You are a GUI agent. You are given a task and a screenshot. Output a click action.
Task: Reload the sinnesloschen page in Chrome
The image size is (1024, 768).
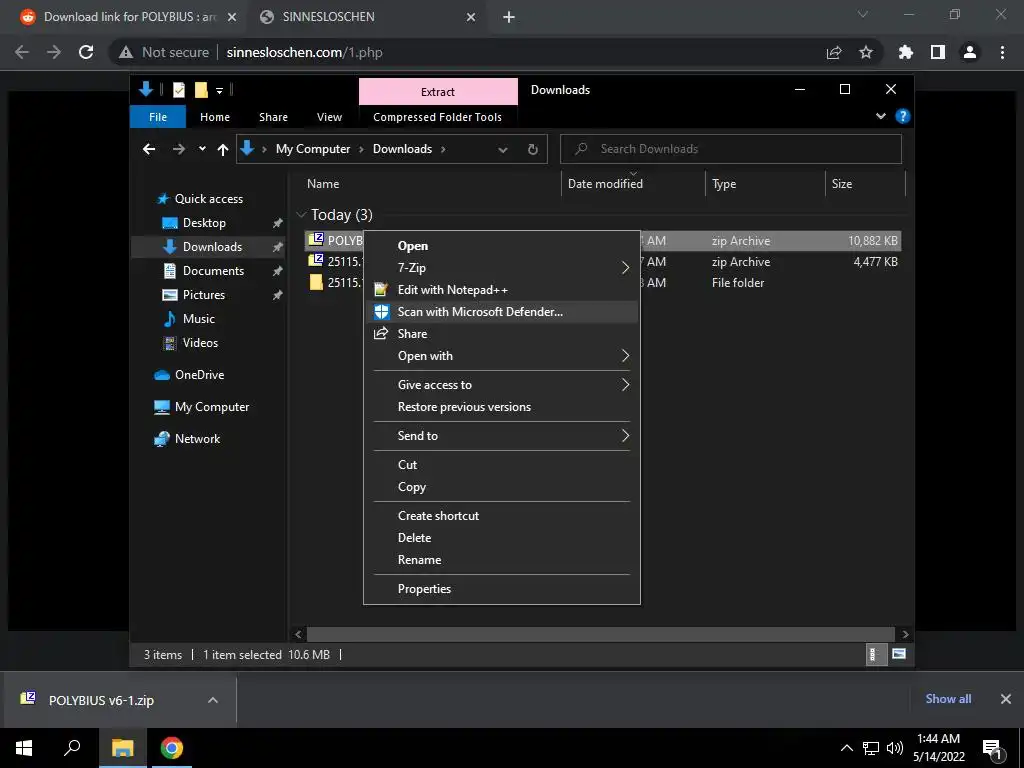[86, 52]
